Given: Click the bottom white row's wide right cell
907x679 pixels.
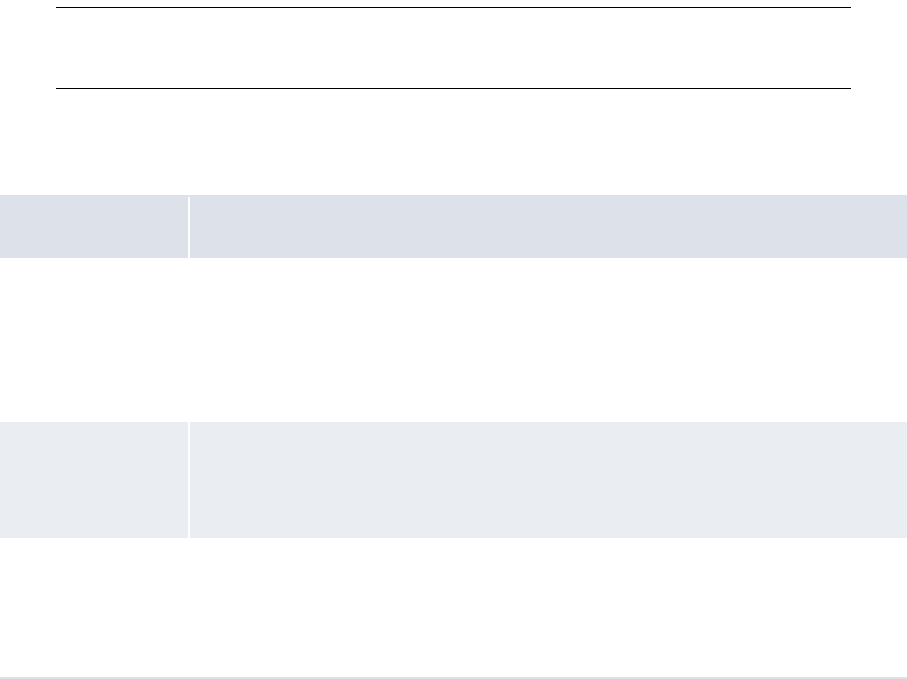Looking at the screenshot, I should coord(548,607).
